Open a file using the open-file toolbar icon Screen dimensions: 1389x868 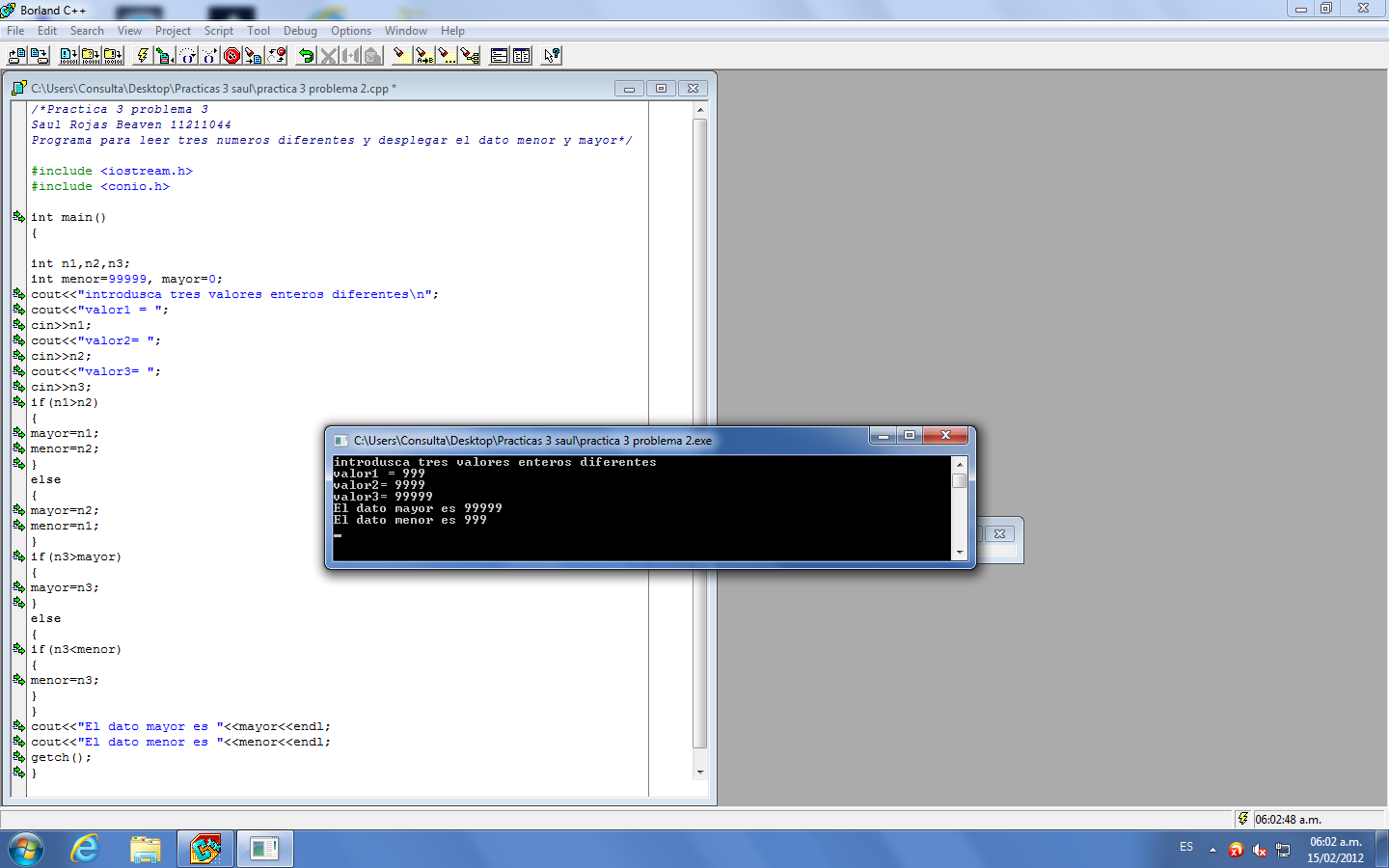(x=14, y=55)
